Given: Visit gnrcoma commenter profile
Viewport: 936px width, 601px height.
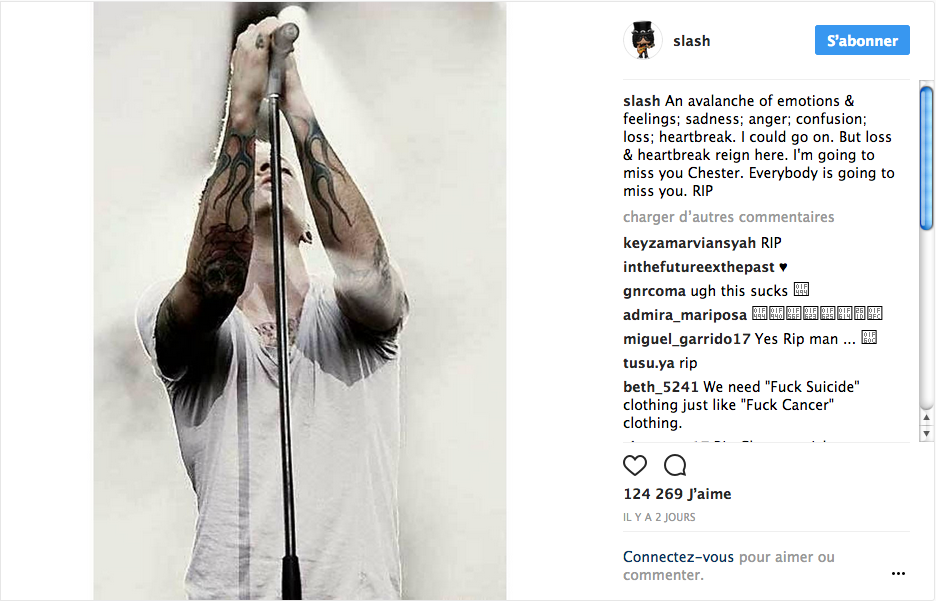Looking at the screenshot, I should click(654, 291).
